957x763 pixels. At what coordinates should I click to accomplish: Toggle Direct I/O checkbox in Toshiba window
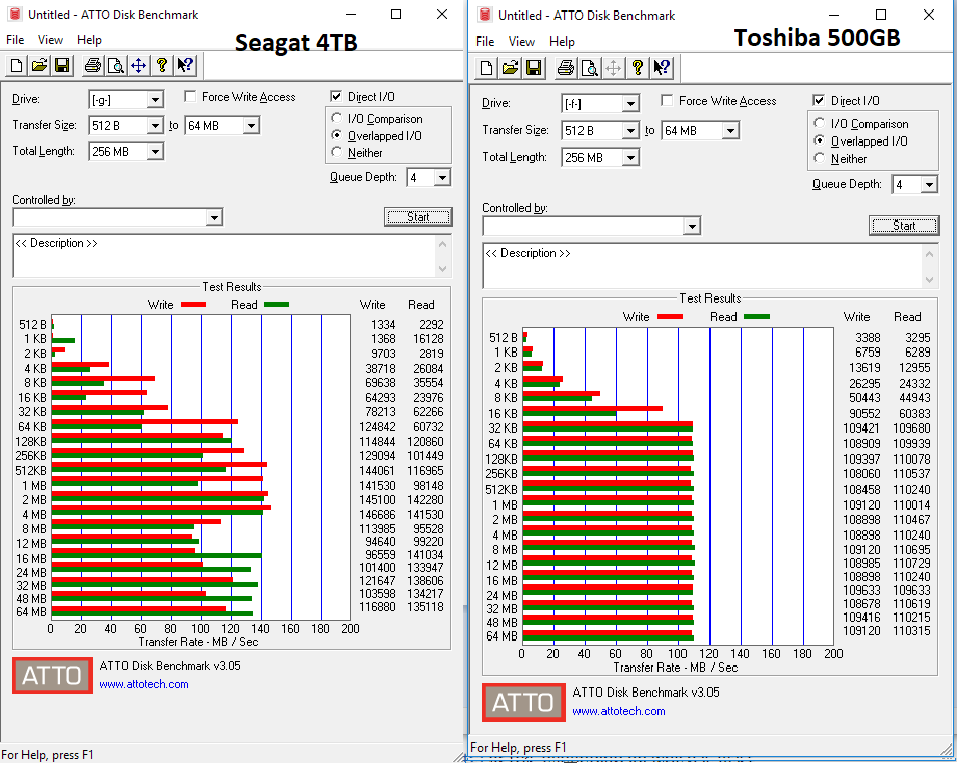tap(819, 100)
